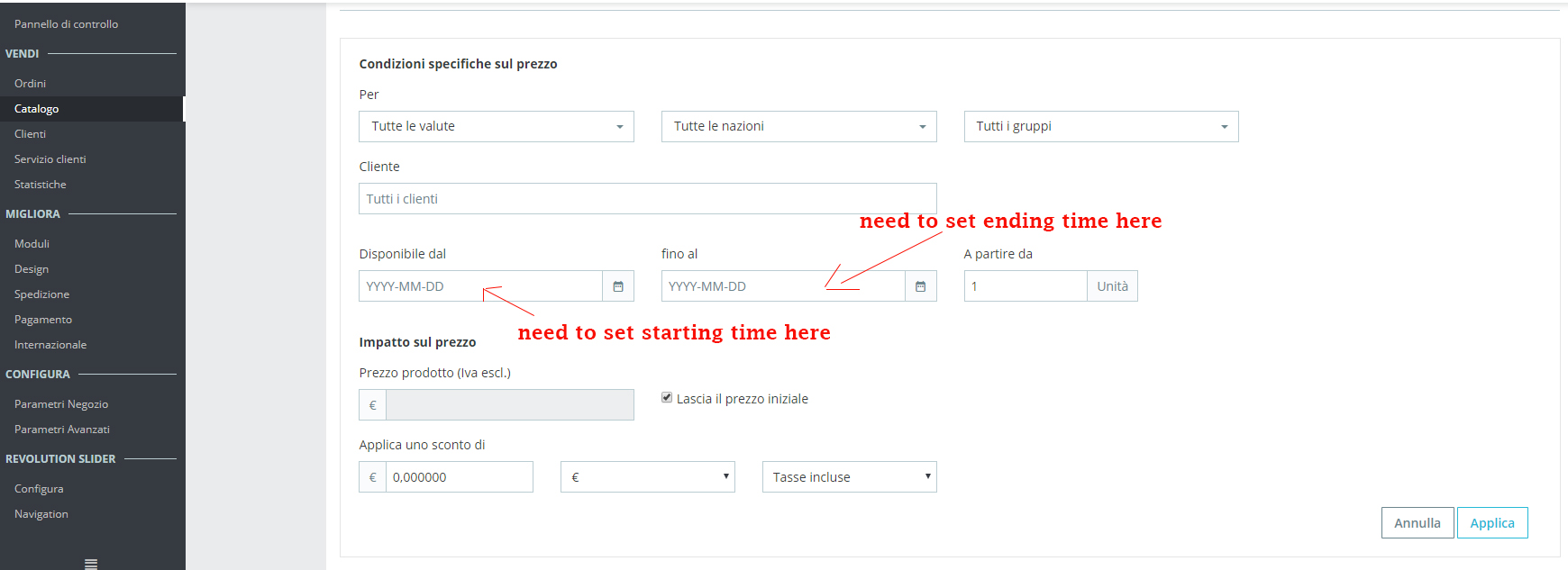1568x570 pixels.
Task: Click the Applica button
Action: (1491, 523)
